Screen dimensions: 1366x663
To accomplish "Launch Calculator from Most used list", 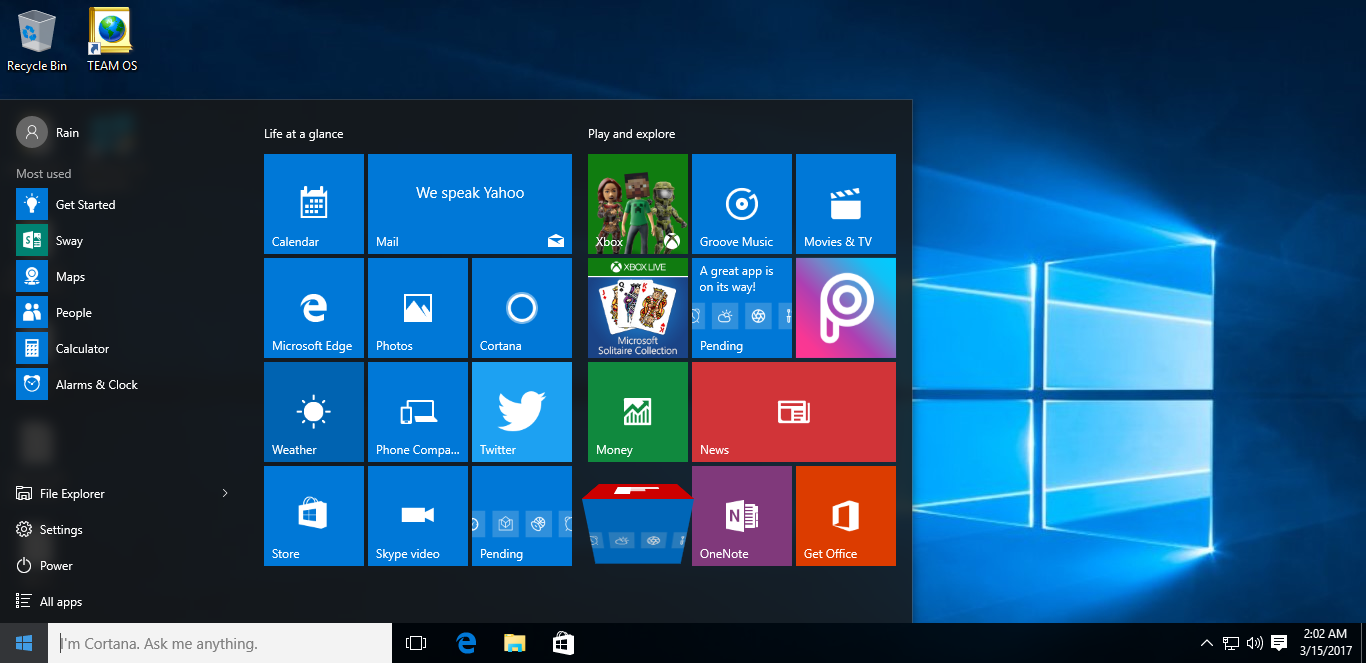I will tap(124, 349).
